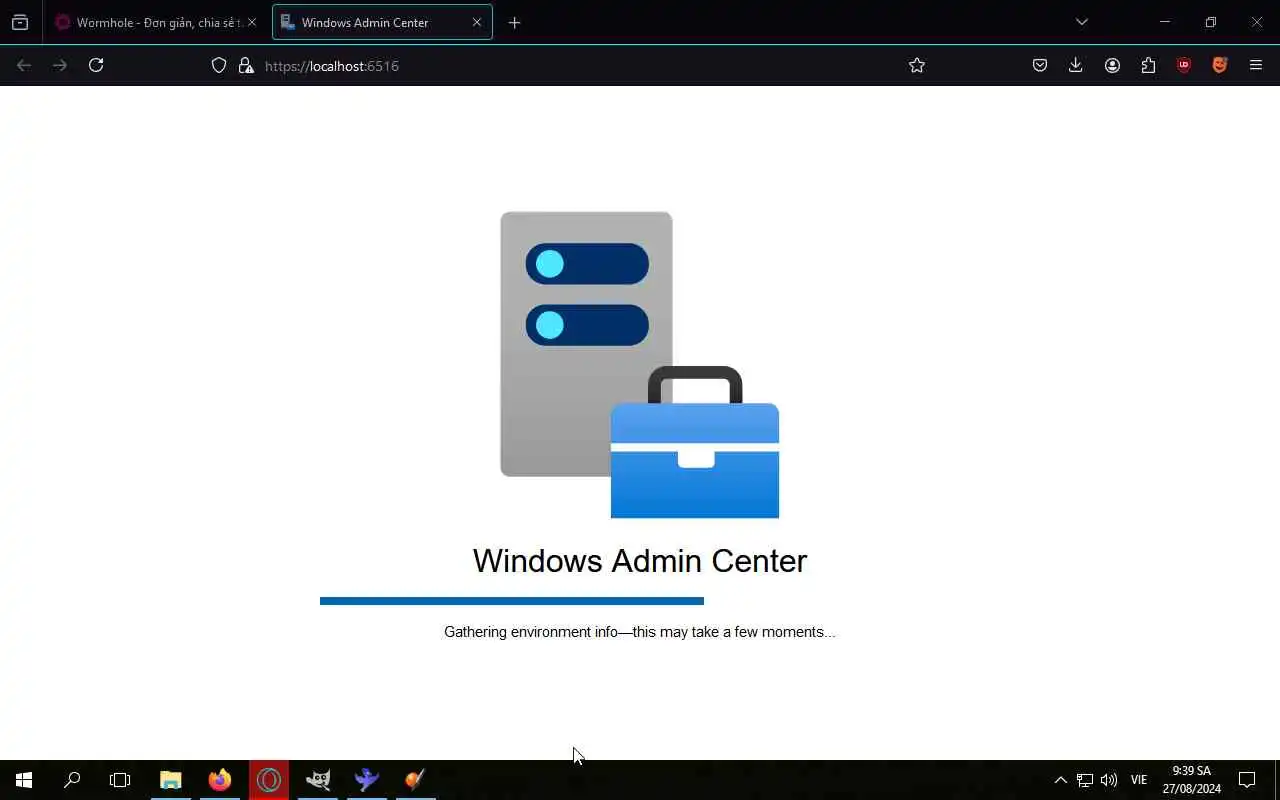Bookmark this page with the star
Screen dimensions: 1280x800
(917, 65)
